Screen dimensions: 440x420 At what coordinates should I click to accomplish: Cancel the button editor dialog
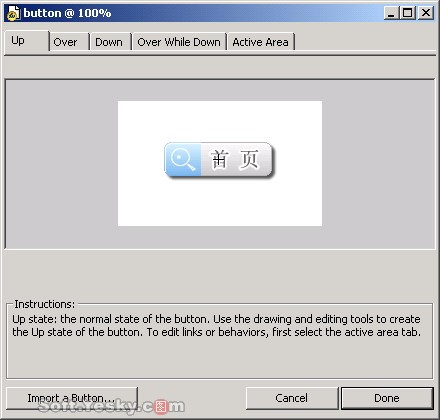pyautogui.click(x=292, y=398)
